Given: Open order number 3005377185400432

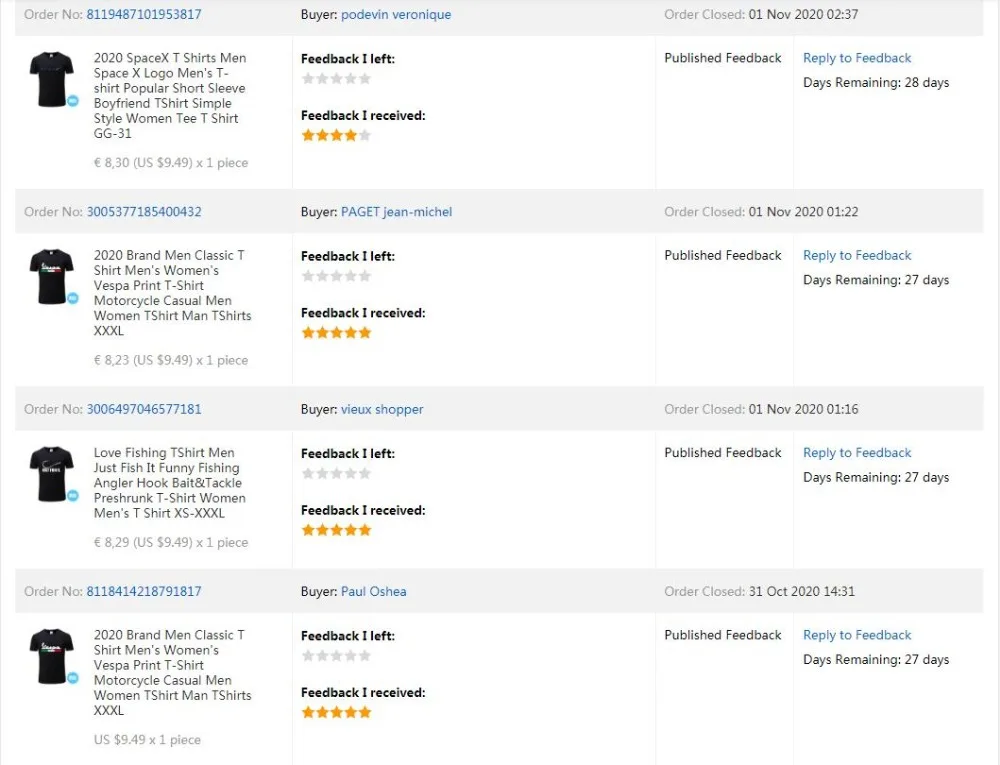Looking at the screenshot, I should 144,212.
